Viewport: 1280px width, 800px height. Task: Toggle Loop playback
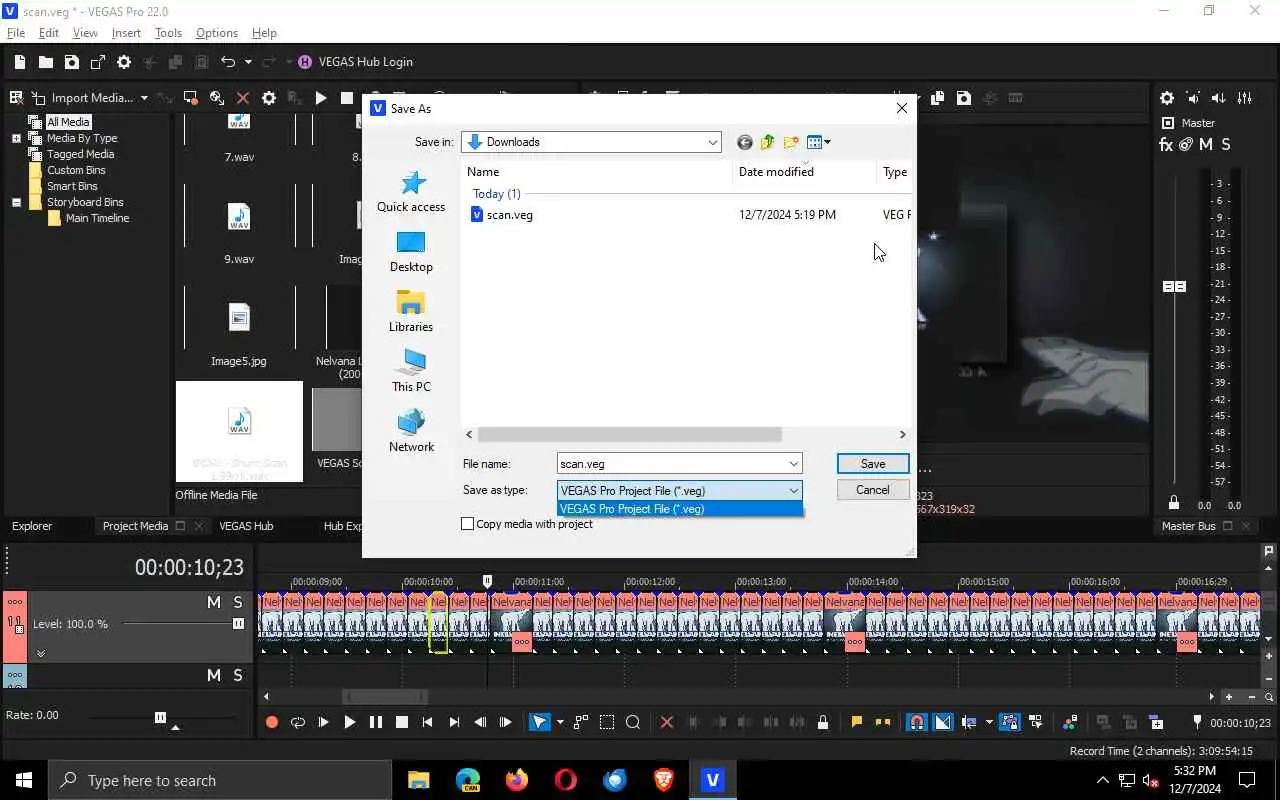click(x=297, y=722)
